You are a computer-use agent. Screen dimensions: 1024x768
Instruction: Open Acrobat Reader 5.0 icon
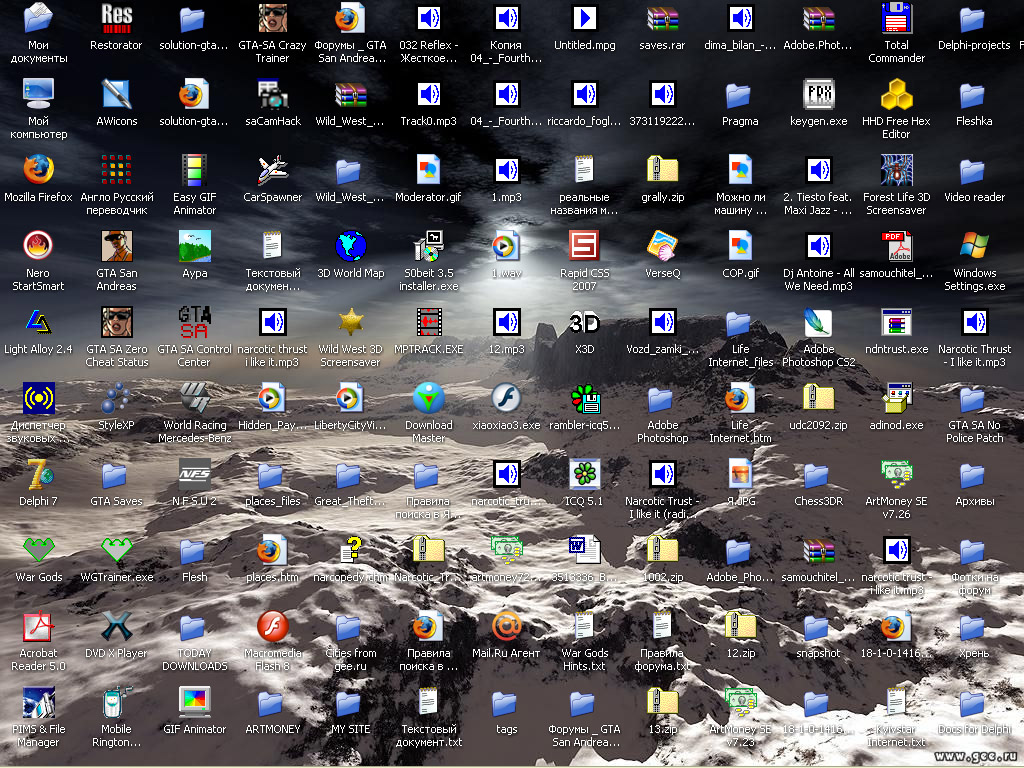point(38,626)
